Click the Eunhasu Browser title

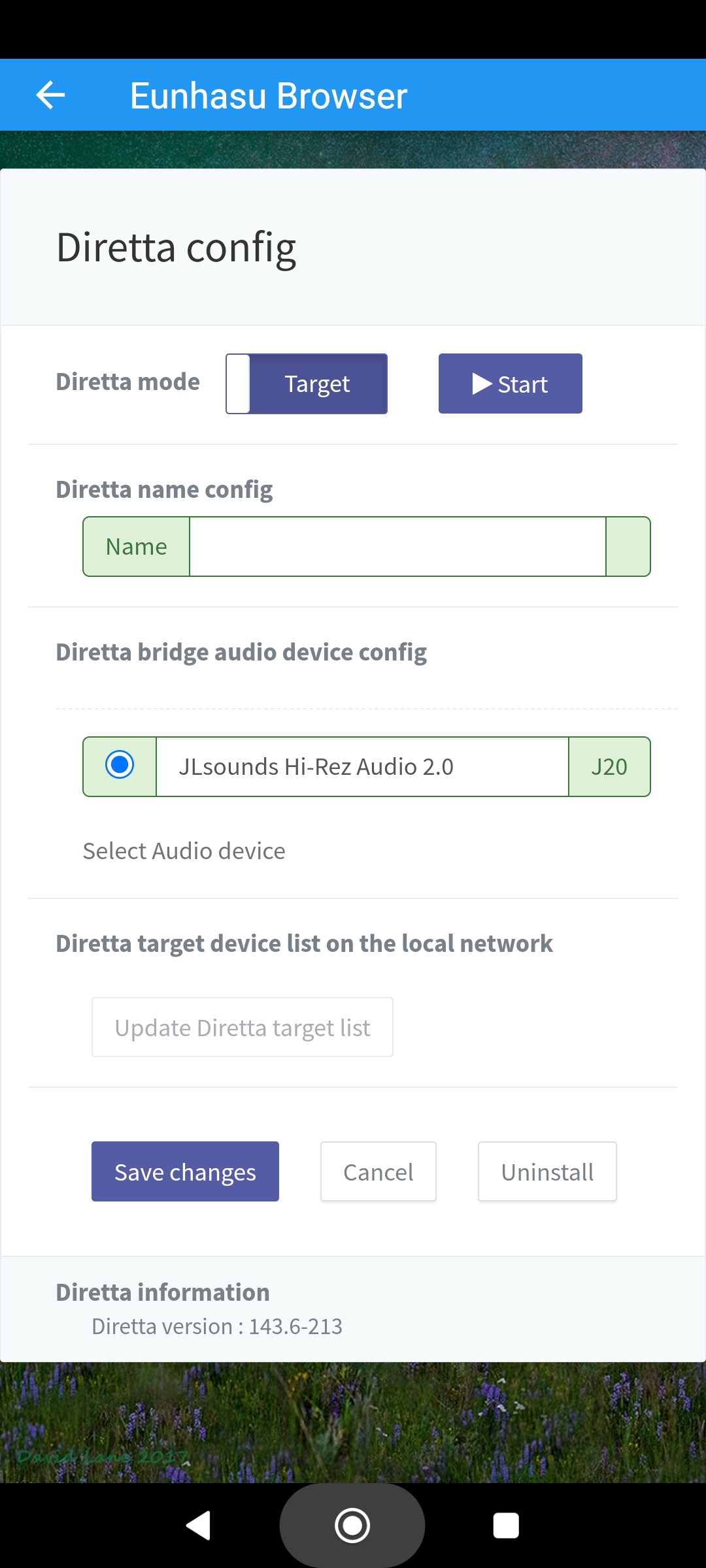tap(269, 96)
